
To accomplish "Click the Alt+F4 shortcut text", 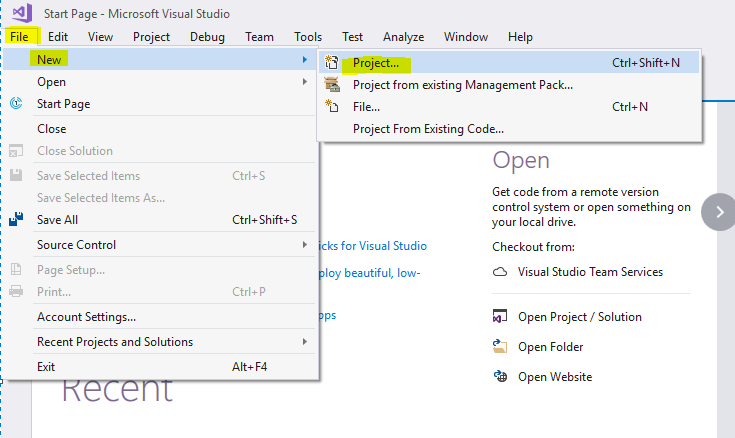I will 249,367.
